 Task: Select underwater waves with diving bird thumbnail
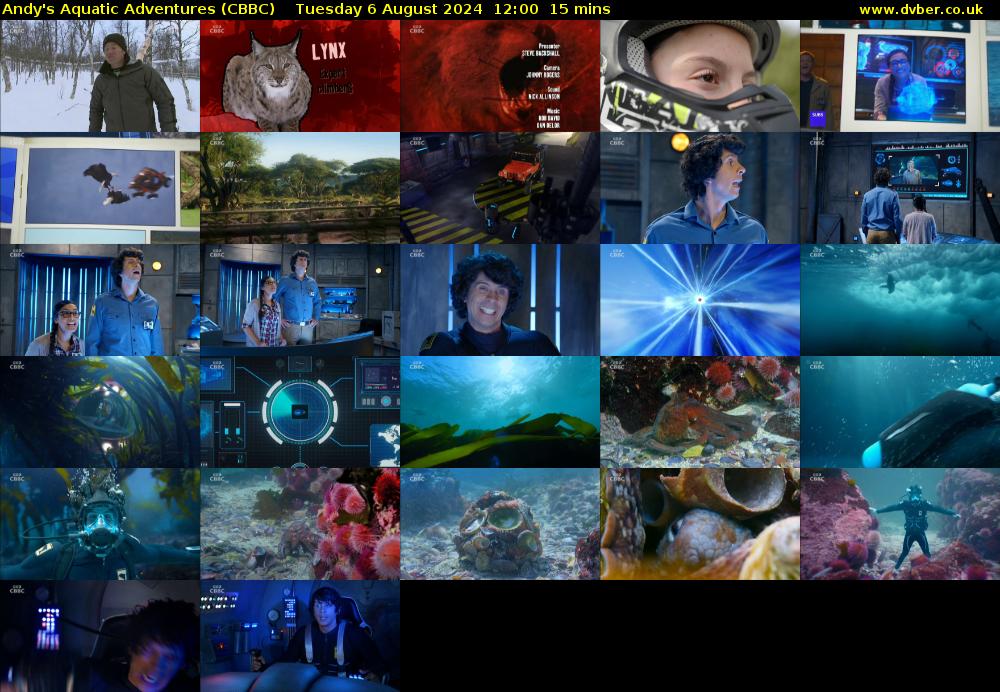pos(900,300)
